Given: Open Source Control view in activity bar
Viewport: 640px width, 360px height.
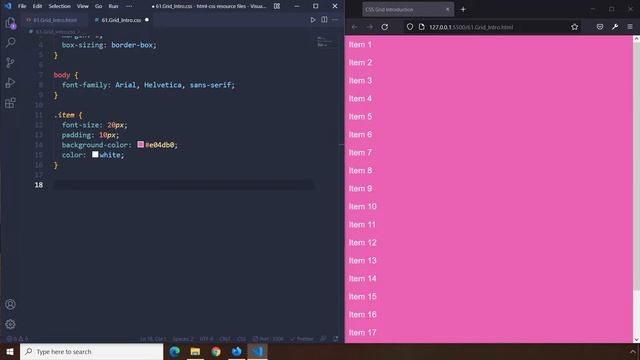Looking at the screenshot, I should [10, 62].
